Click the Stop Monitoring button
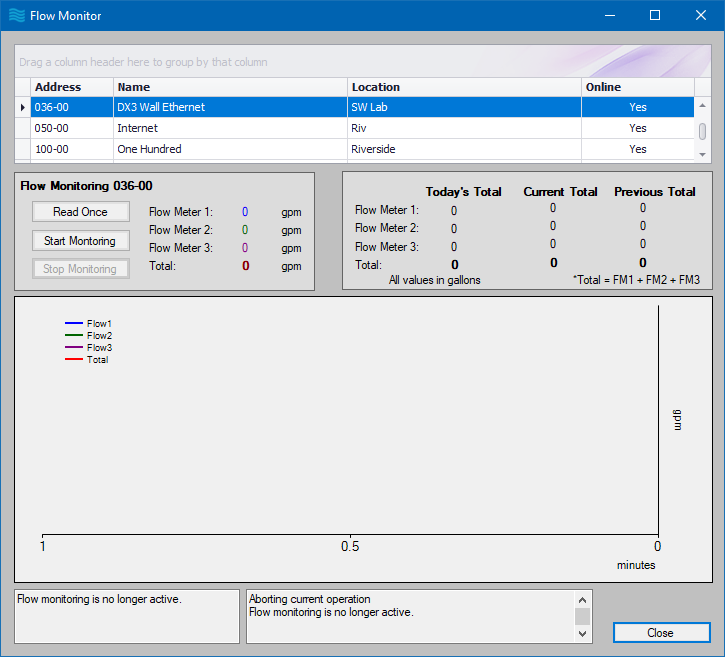 [x=80, y=269]
